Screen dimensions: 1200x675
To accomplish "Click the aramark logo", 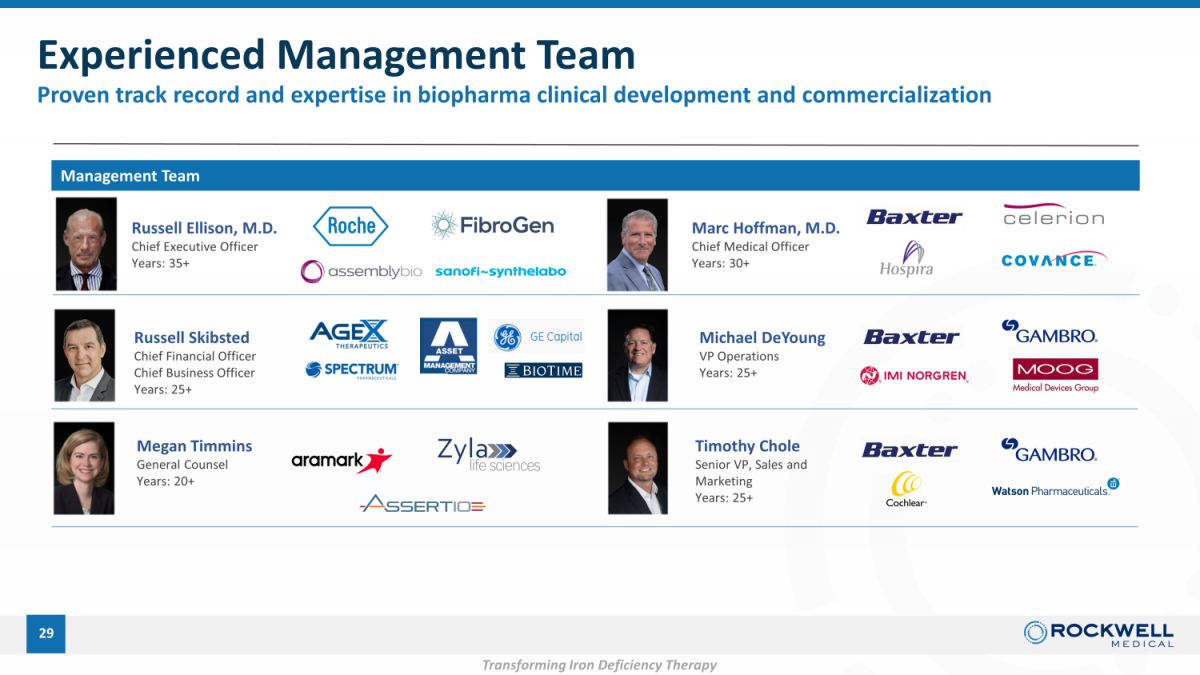I will [341, 460].
